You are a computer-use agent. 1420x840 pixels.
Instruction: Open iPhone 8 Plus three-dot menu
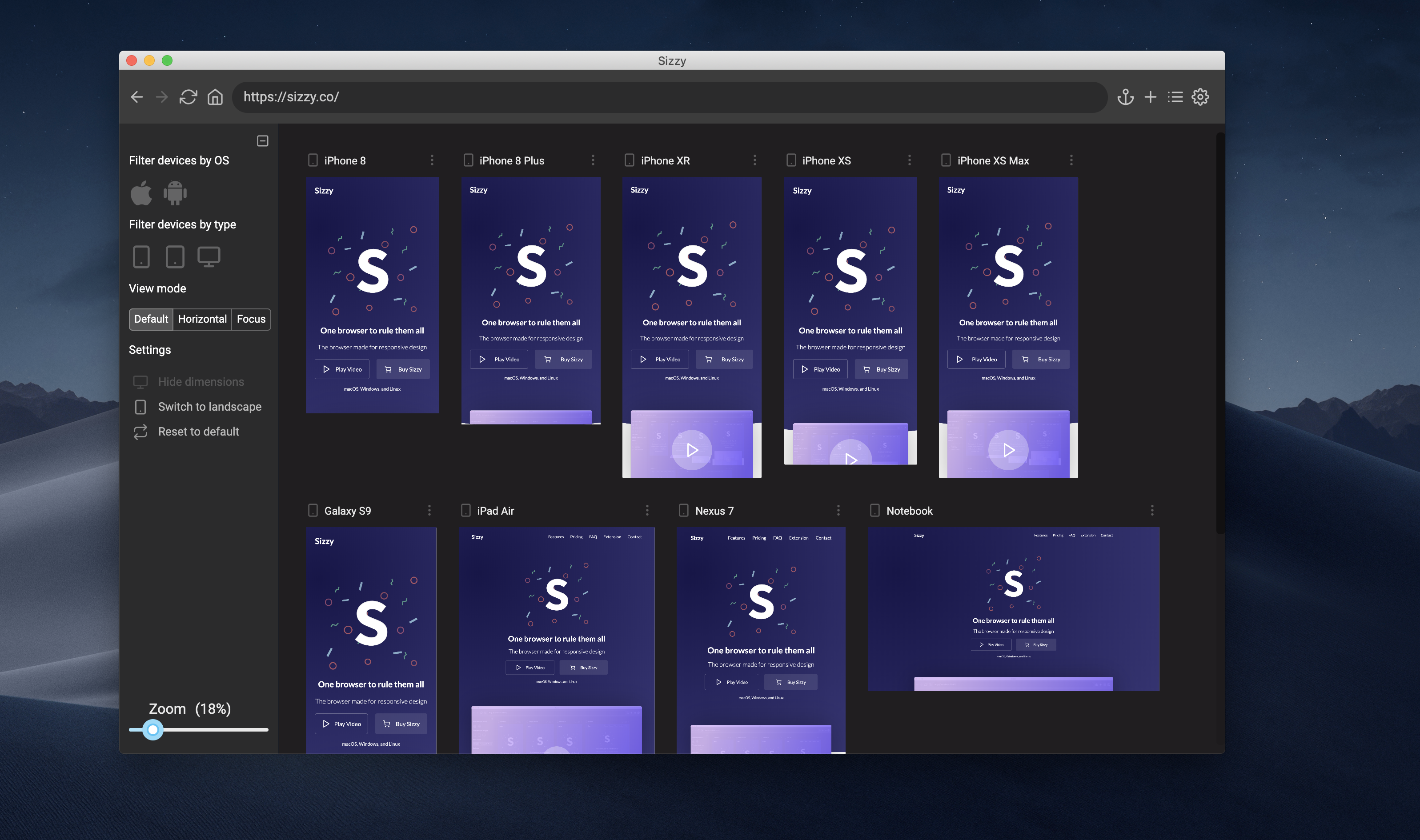pyautogui.click(x=593, y=161)
